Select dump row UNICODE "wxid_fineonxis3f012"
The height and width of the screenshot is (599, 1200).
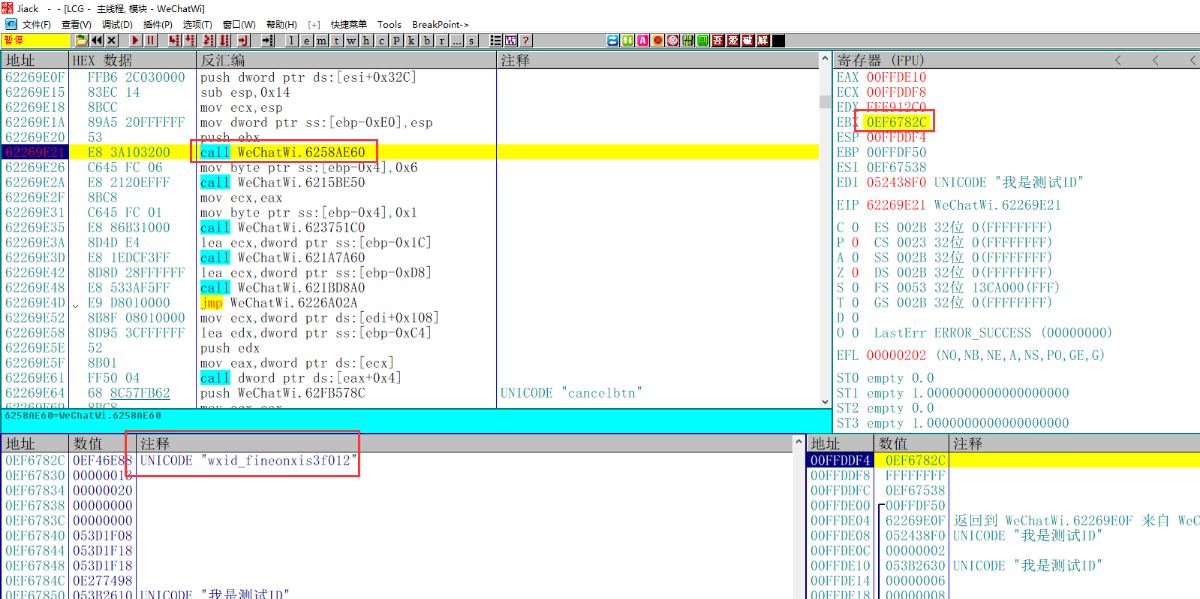coord(249,460)
